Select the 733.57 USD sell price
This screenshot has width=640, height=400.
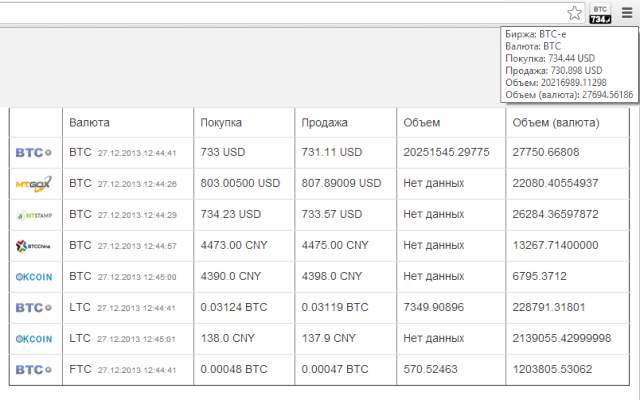pyautogui.click(x=331, y=214)
